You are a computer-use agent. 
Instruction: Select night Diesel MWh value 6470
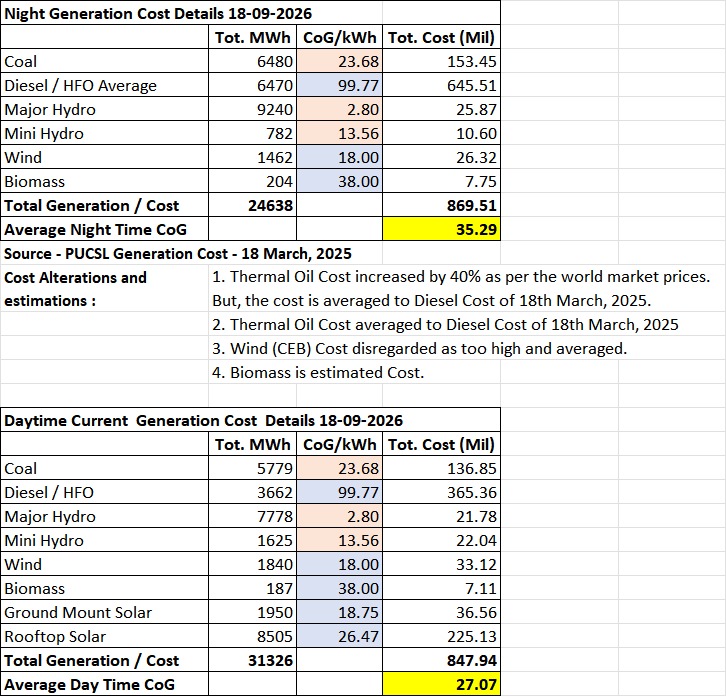pyautogui.click(x=252, y=85)
